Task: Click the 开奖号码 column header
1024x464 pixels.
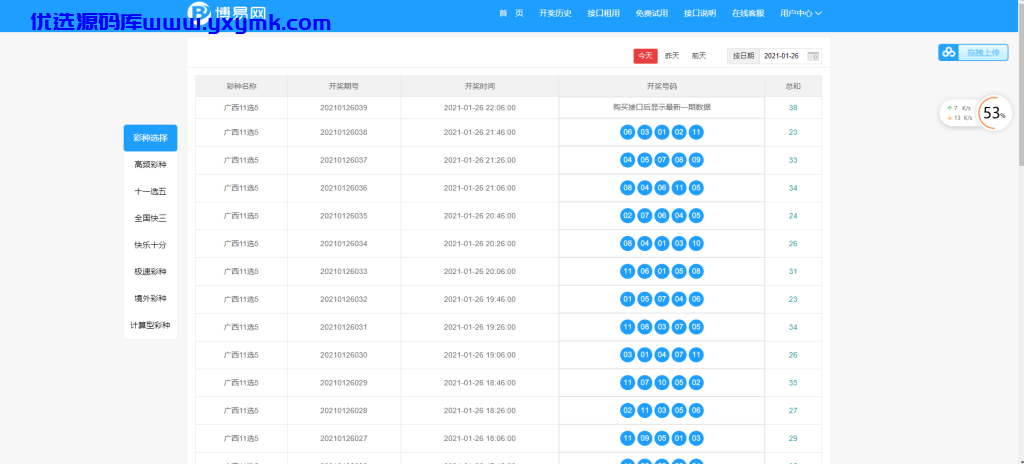Action: point(662,86)
